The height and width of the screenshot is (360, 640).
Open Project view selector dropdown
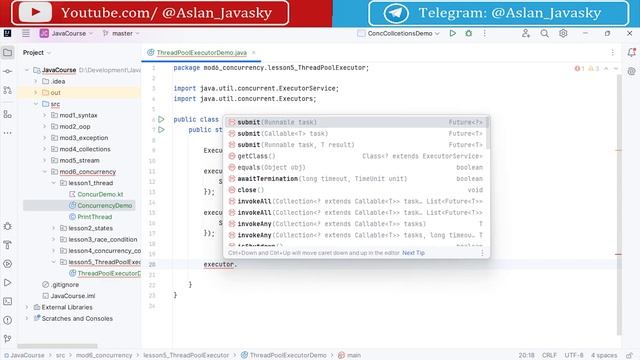[37, 53]
